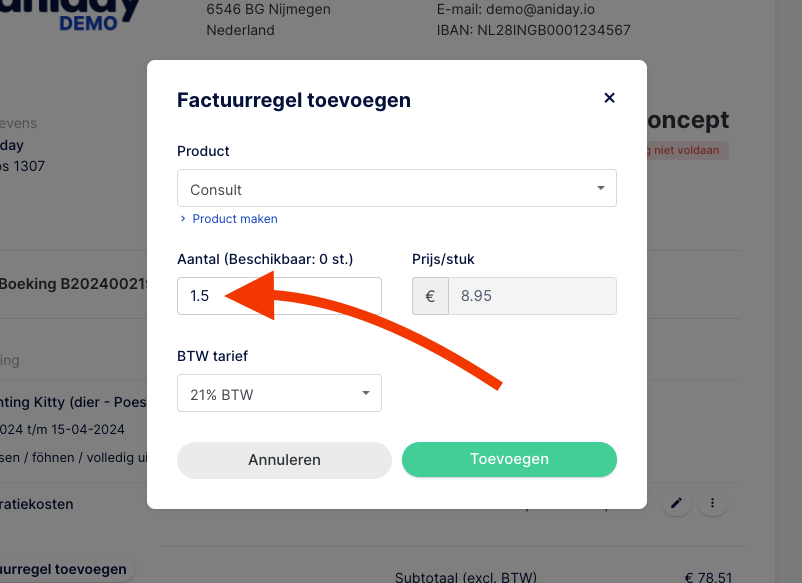Open the BTW tarief dropdown

click(x=279, y=393)
